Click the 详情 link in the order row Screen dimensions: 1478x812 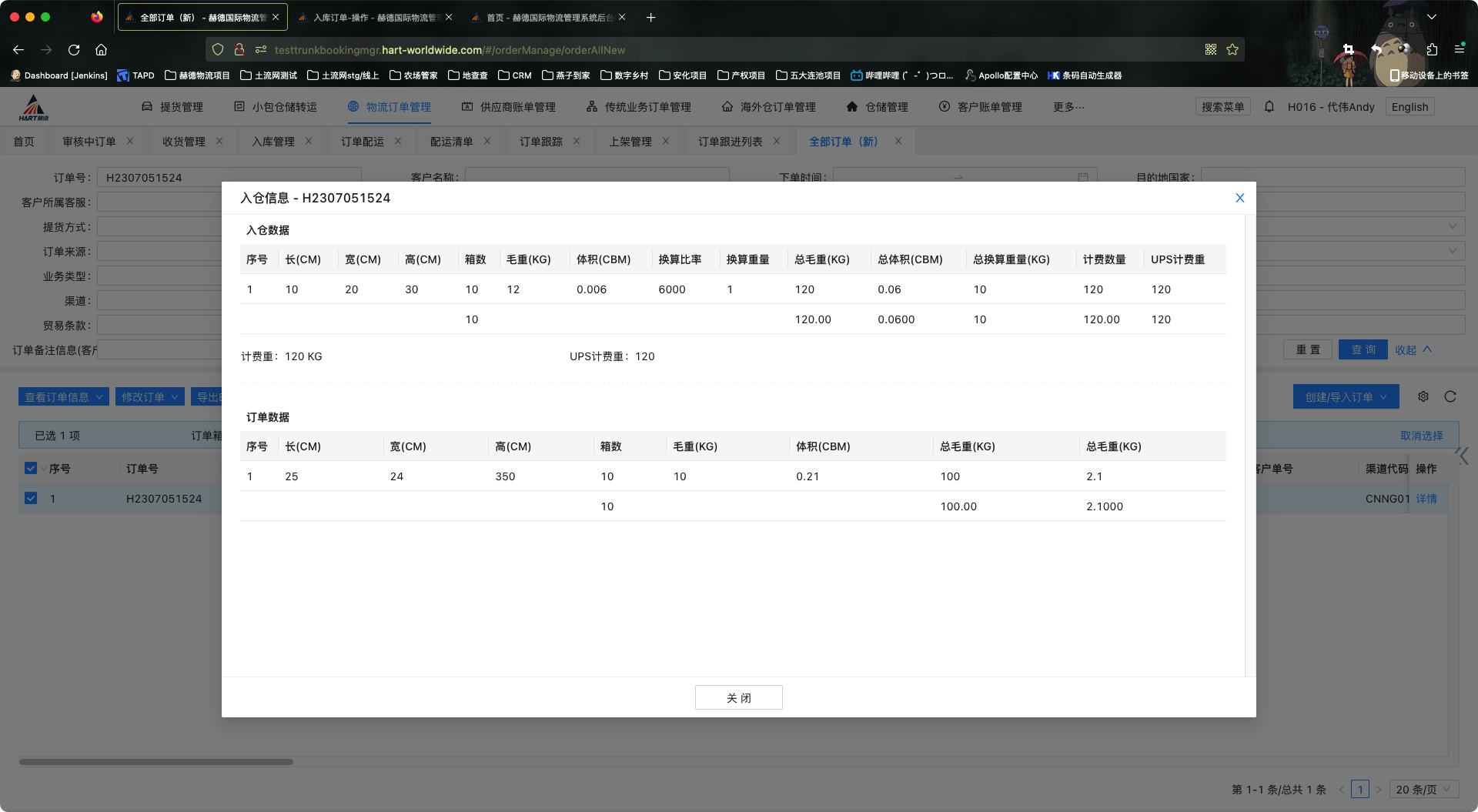pyautogui.click(x=1426, y=499)
